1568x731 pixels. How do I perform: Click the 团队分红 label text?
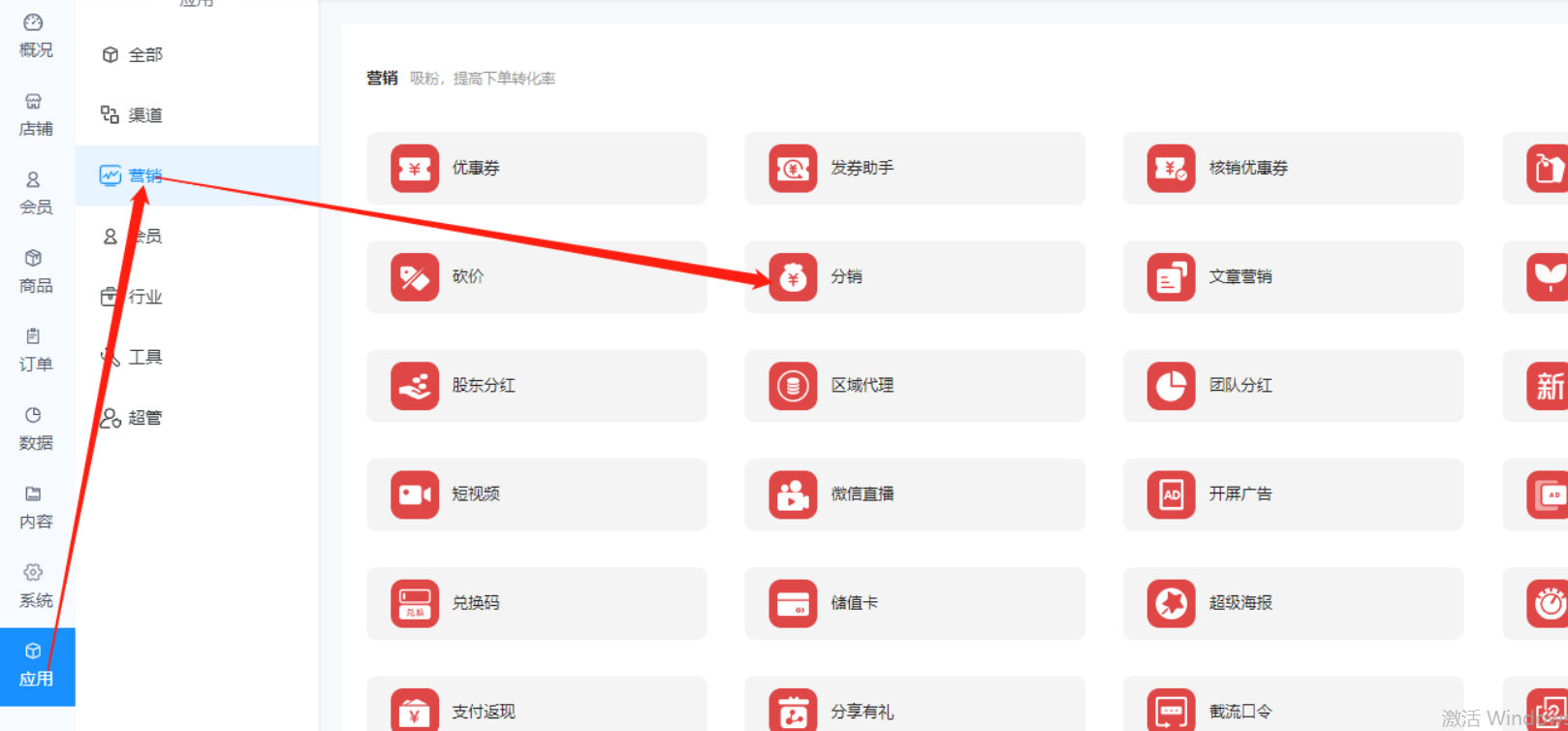click(x=1240, y=386)
